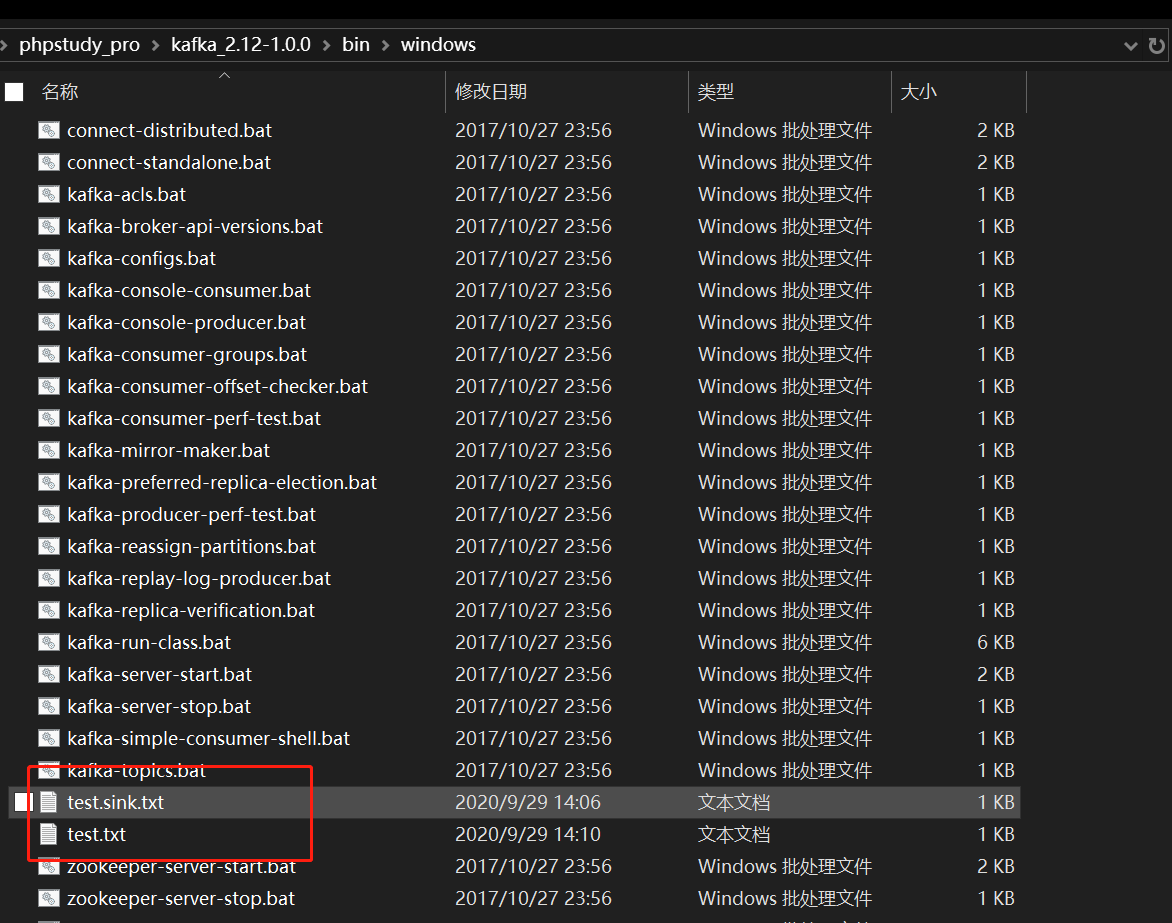
Task: Go to the bin folder in the path
Action: (356, 45)
